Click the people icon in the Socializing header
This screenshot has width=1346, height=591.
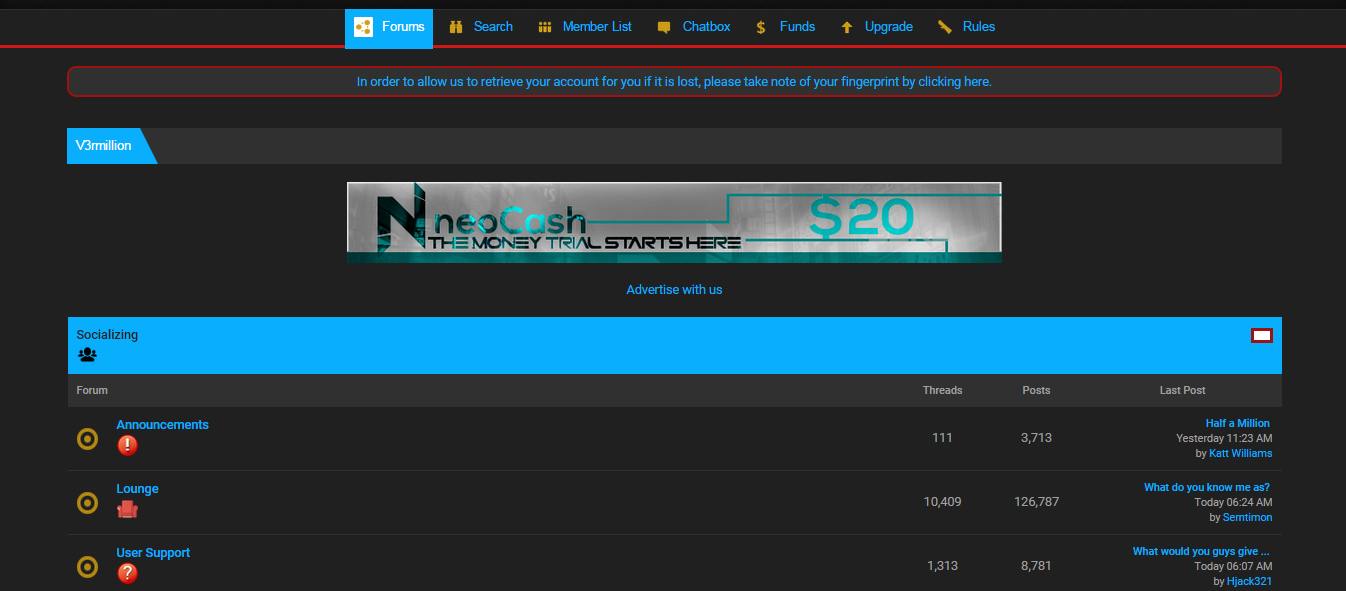(87, 355)
